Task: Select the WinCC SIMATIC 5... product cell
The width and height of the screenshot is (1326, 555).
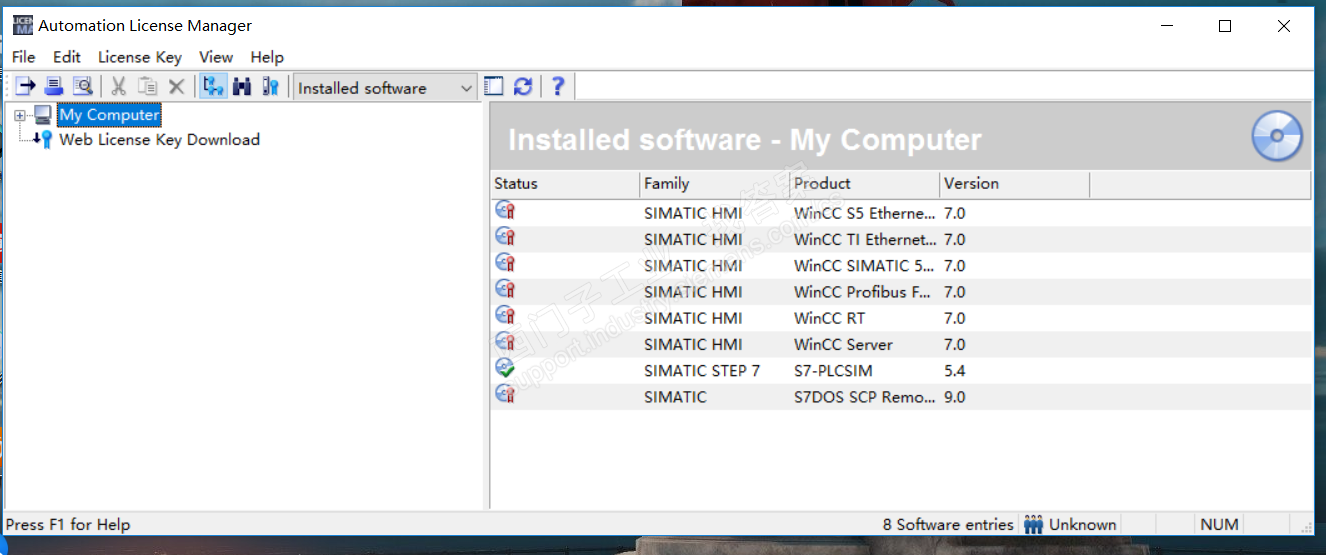Action: (865, 266)
